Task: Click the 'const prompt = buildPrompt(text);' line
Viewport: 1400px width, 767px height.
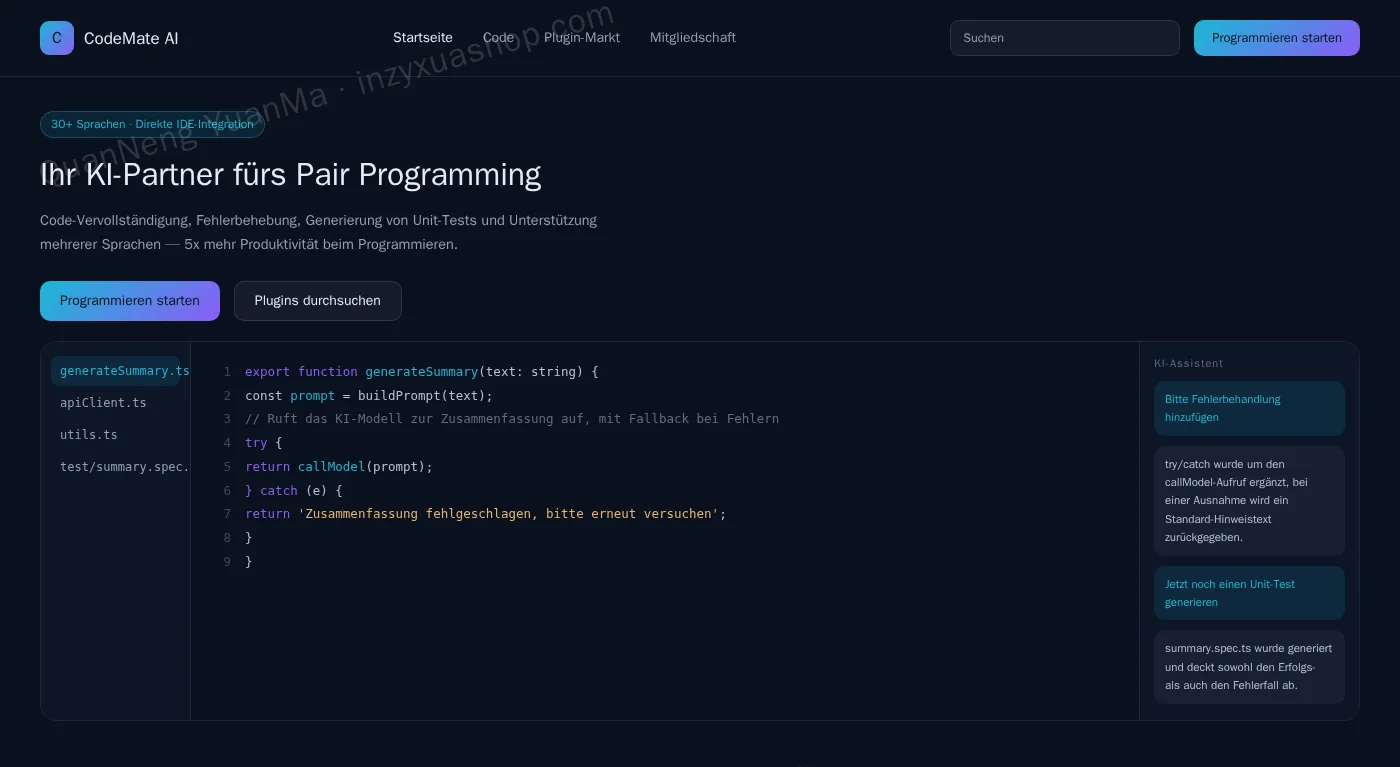Action: 369,396
